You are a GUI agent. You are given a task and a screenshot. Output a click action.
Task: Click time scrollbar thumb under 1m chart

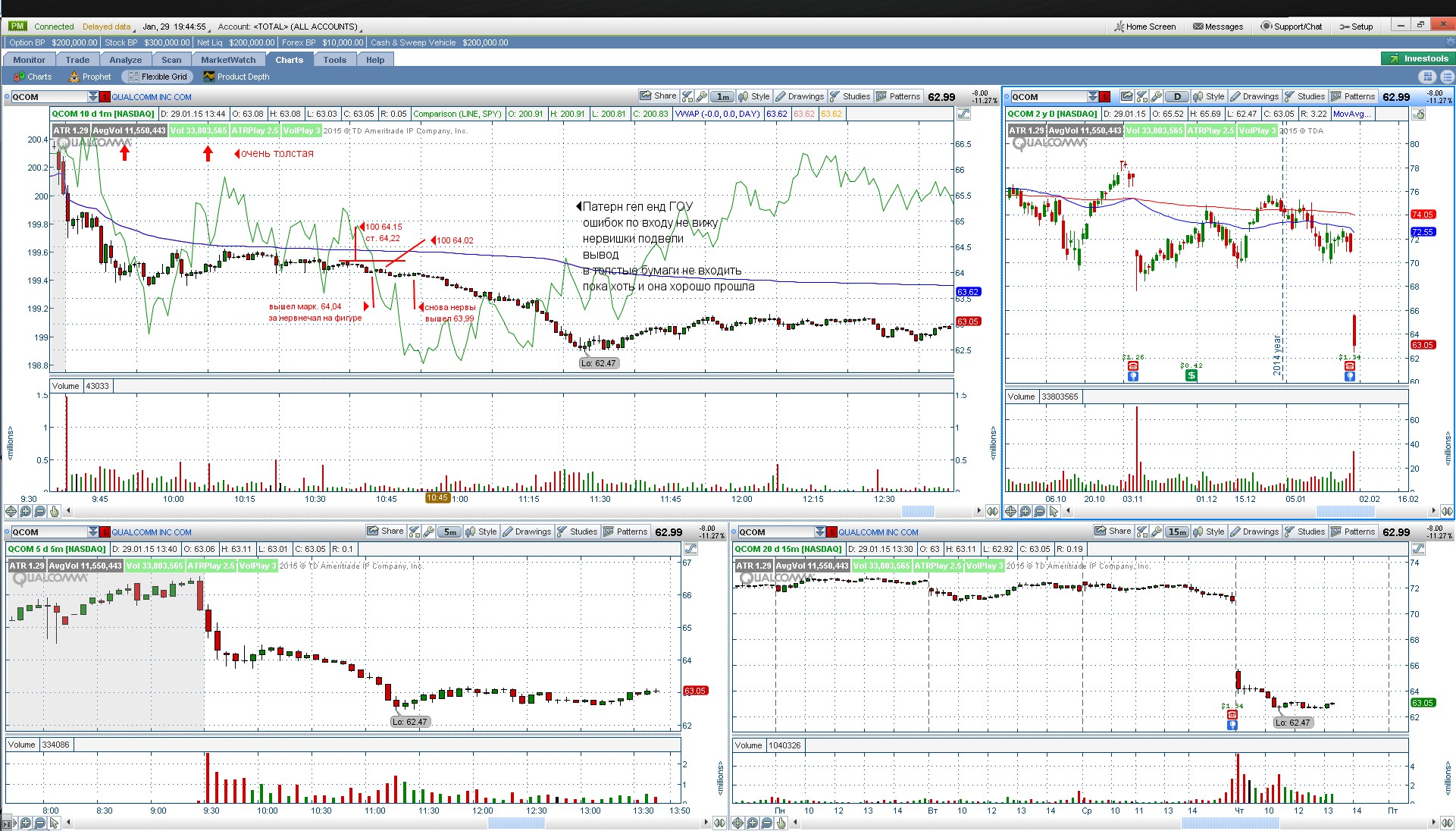pyautogui.click(x=918, y=511)
